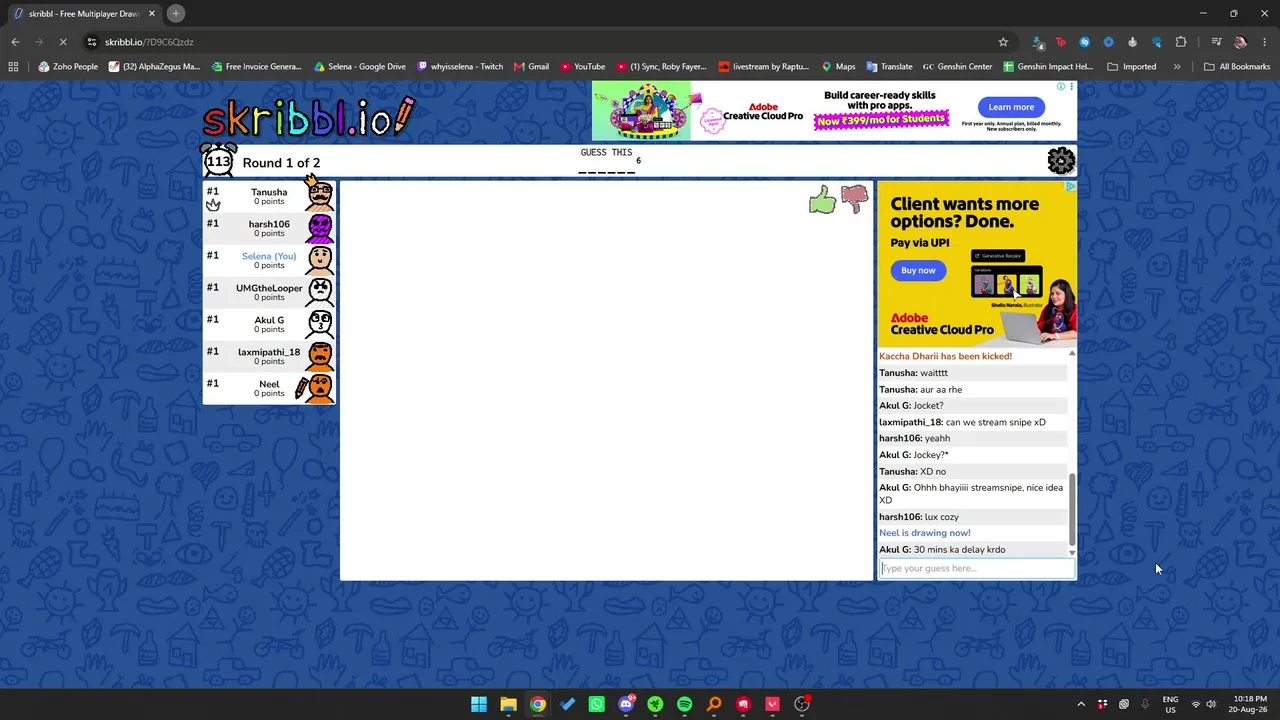Viewport: 1280px width, 720px height.
Task: Open AlphaZegus bookmark
Action: tap(155, 67)
